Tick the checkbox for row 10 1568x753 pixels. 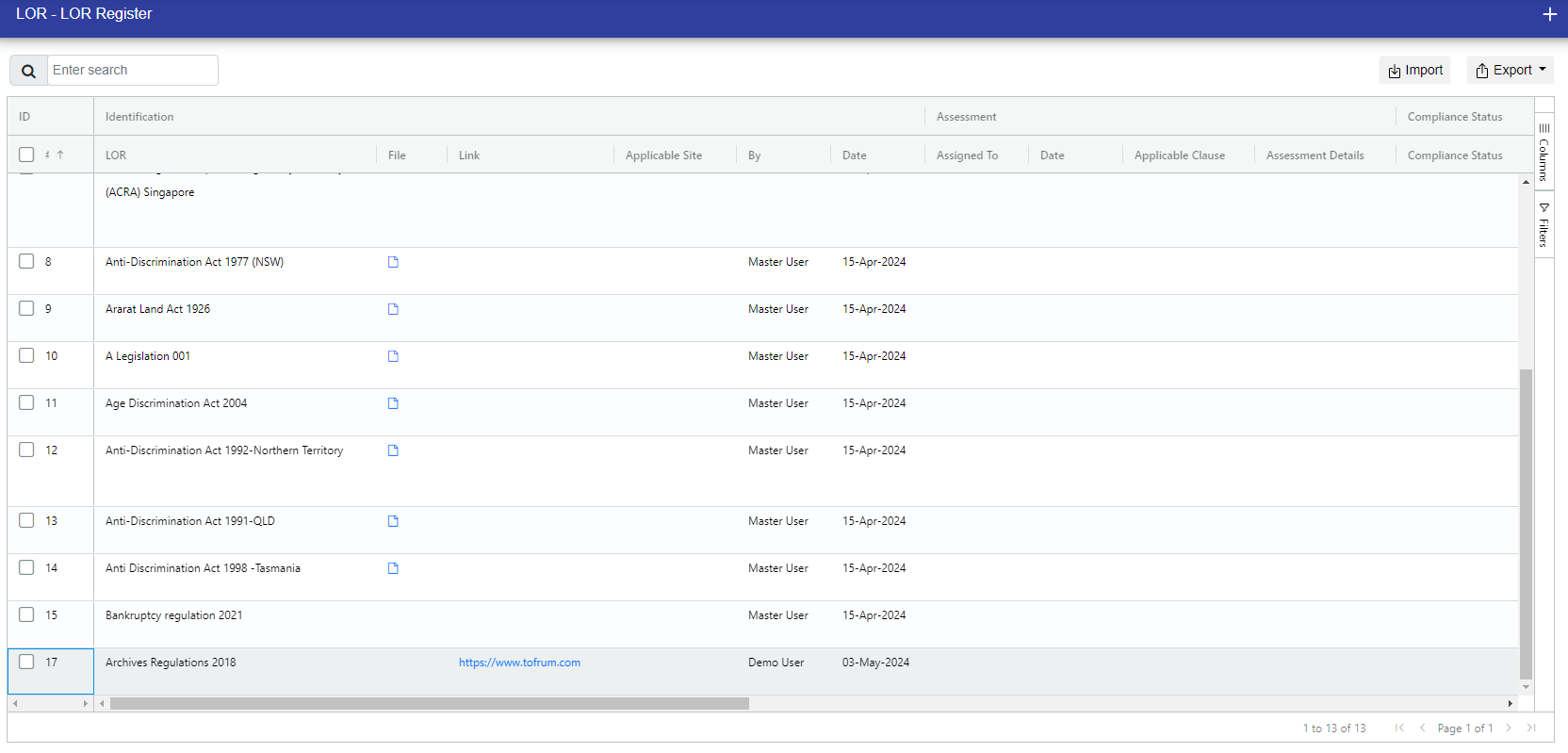(26, 355)
